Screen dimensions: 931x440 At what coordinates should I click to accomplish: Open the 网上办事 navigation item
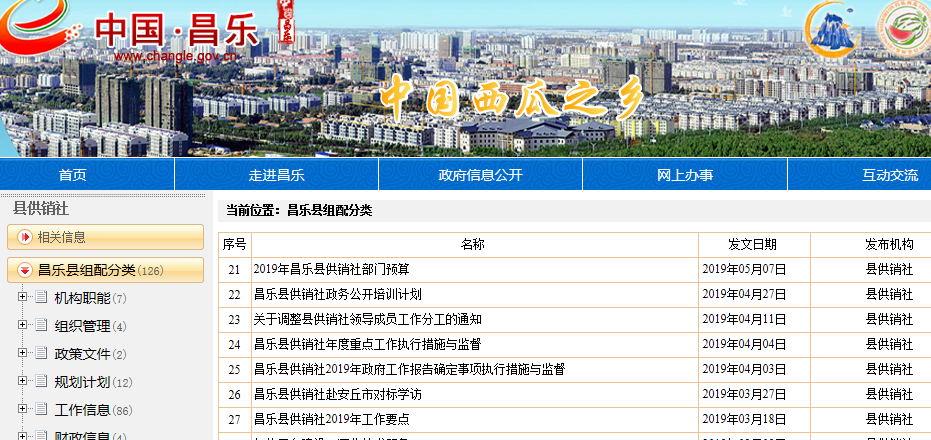click(x=685, y=175)
